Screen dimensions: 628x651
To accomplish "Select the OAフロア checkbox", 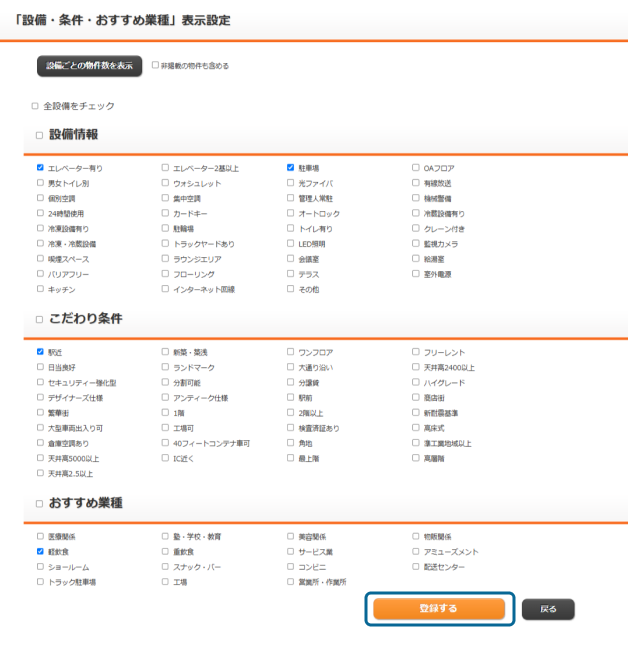I will [x=415, y=168].
